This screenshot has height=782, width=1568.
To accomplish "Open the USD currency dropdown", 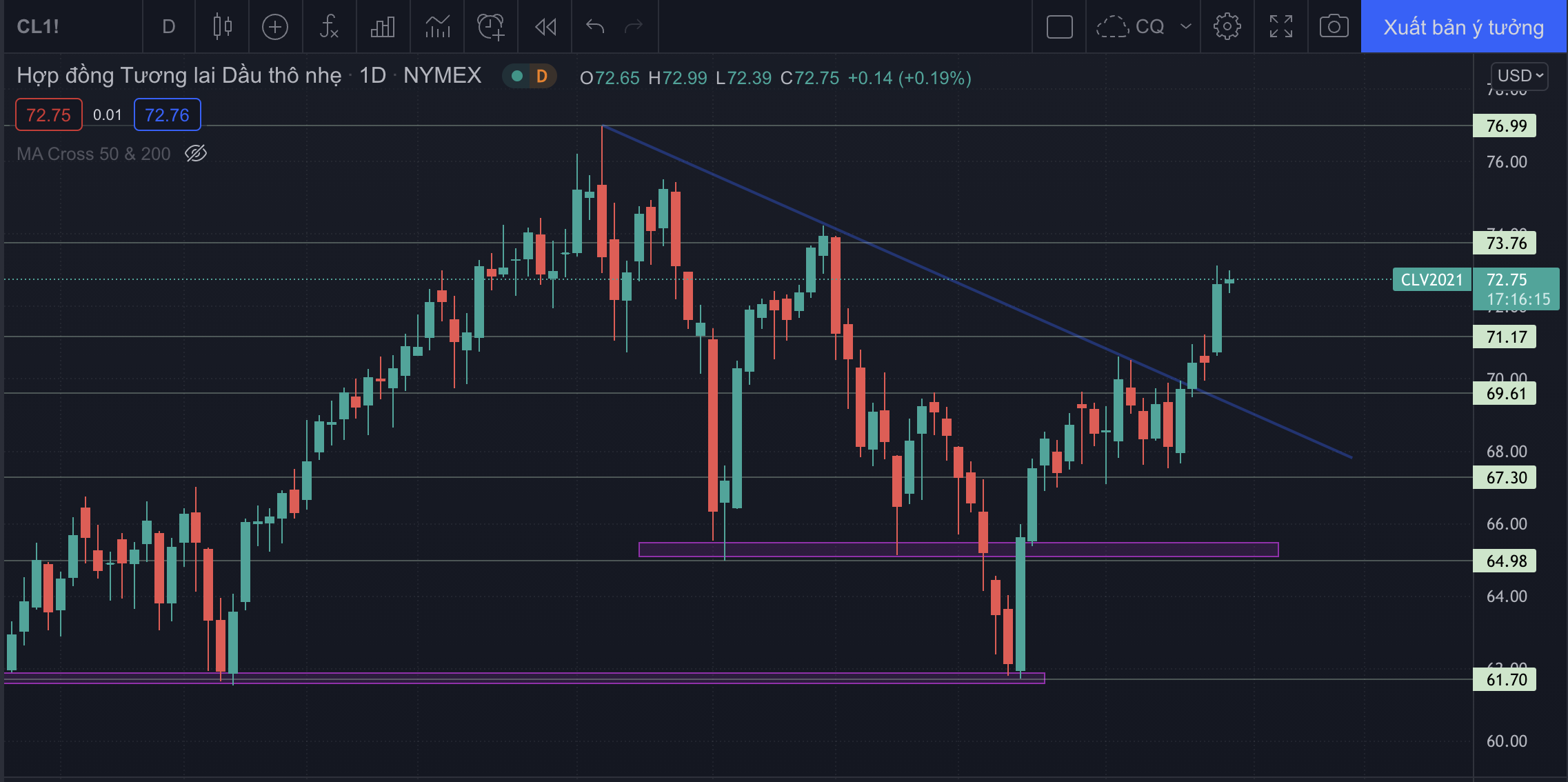I will (x=1520, y=76).
